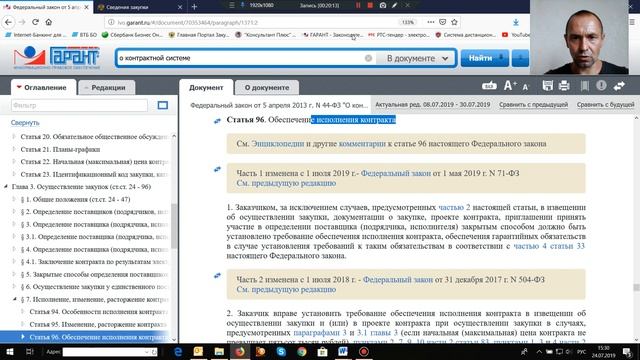Click the arrow button beside 'Найти'
The image size is (640, 360).
[520, 58]
